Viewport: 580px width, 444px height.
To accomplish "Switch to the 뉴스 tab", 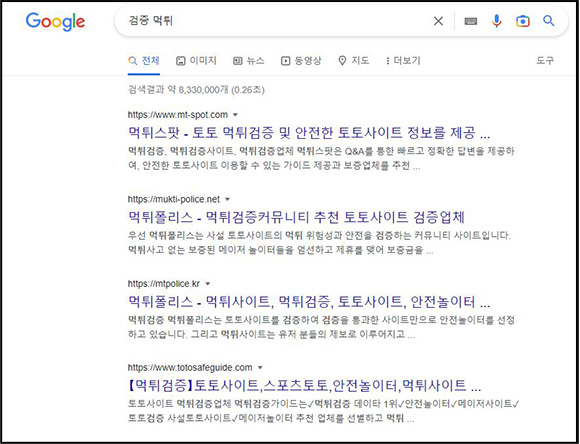I will pos(249,61).
